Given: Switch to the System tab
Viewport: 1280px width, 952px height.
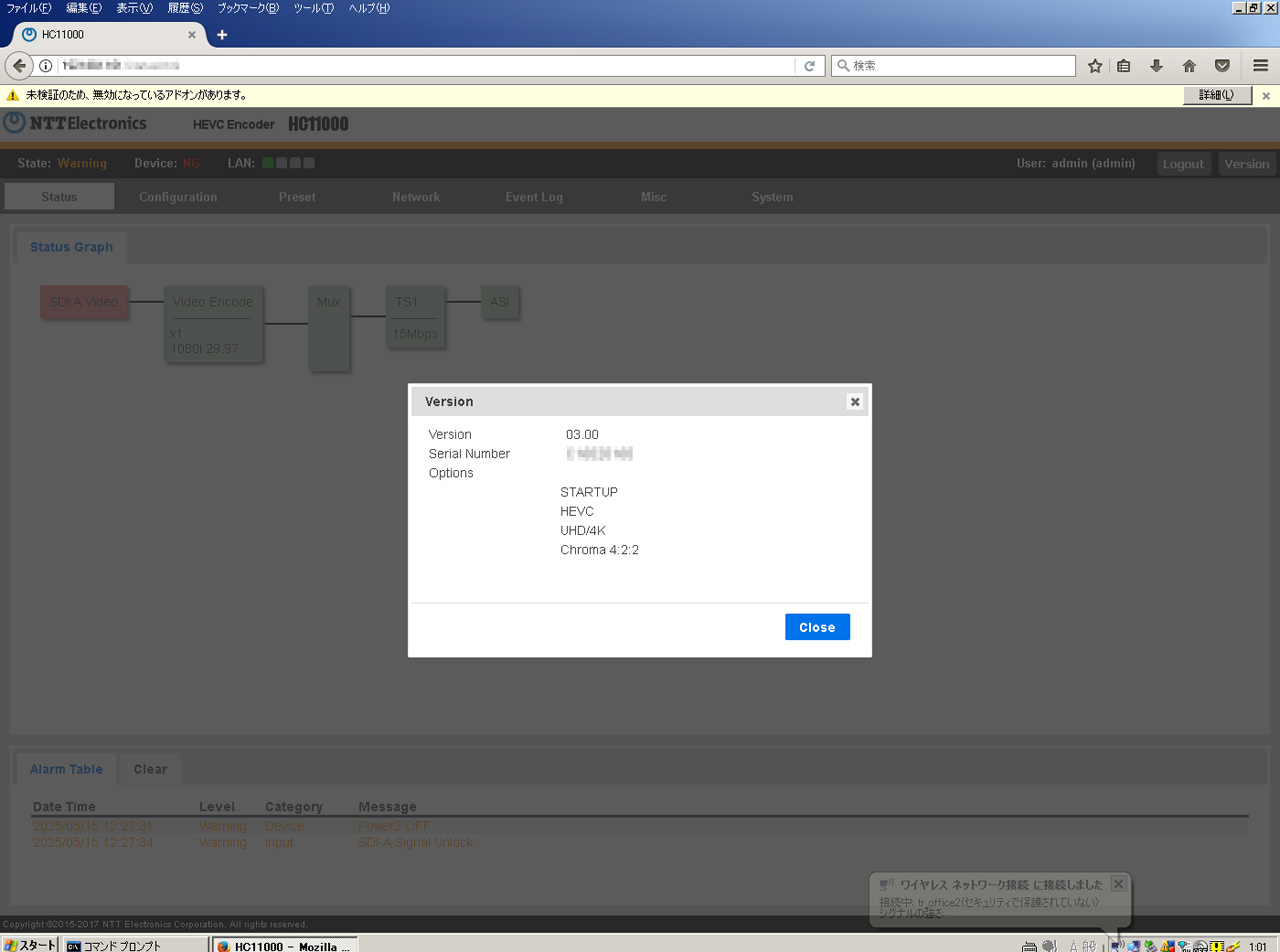Looking at the screenshot, I should [x=772, y=197].
